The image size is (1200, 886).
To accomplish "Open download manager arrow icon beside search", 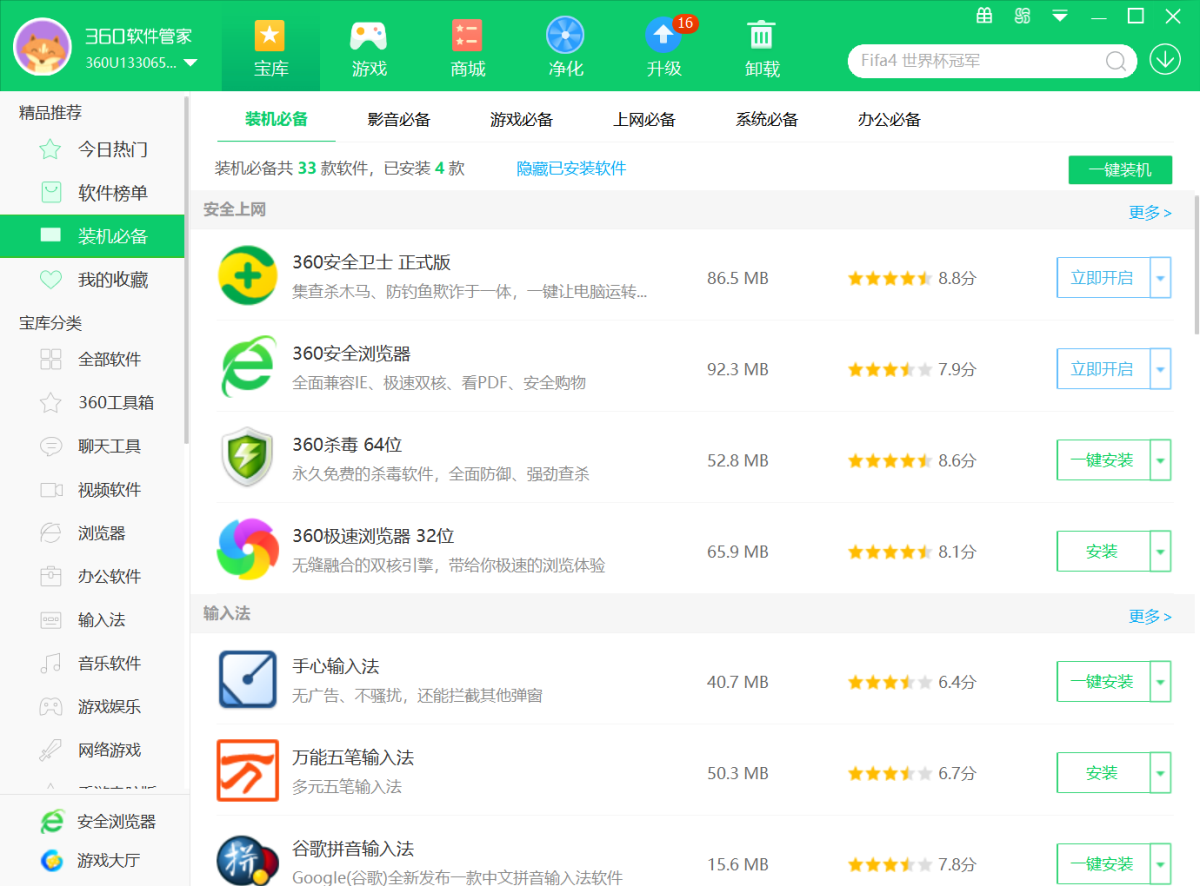I will tap(1165, 60).
